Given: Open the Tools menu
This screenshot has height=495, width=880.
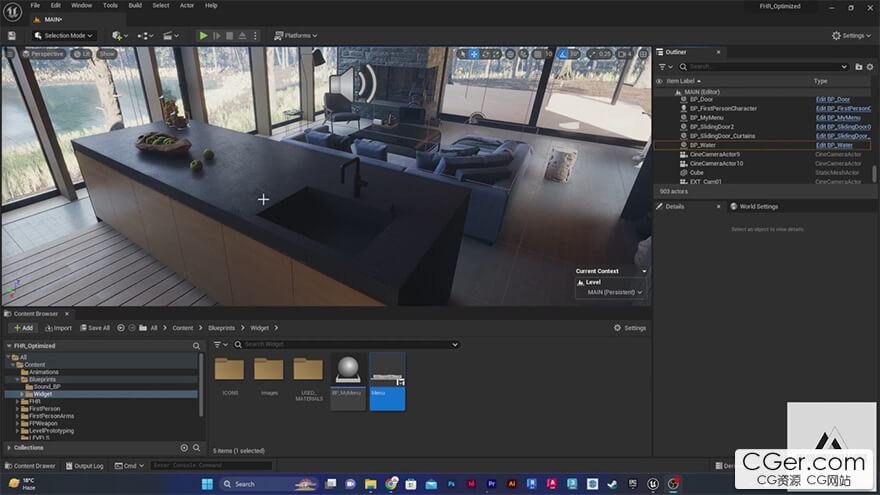Looking at the screenshot, I should click(110, 5).
